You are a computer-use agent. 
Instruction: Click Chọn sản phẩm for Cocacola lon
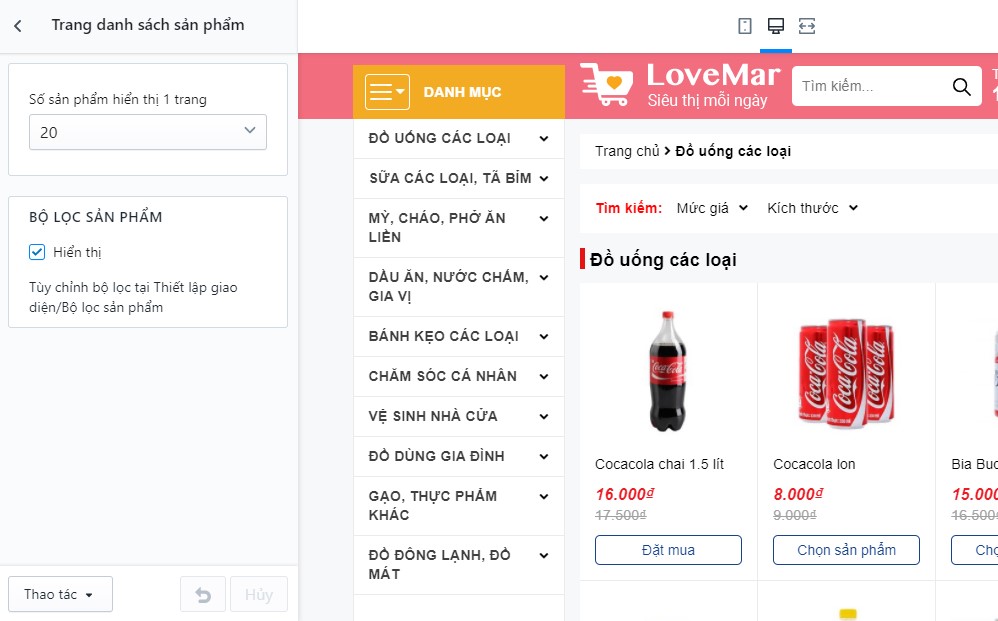click(x=846, y=550)
